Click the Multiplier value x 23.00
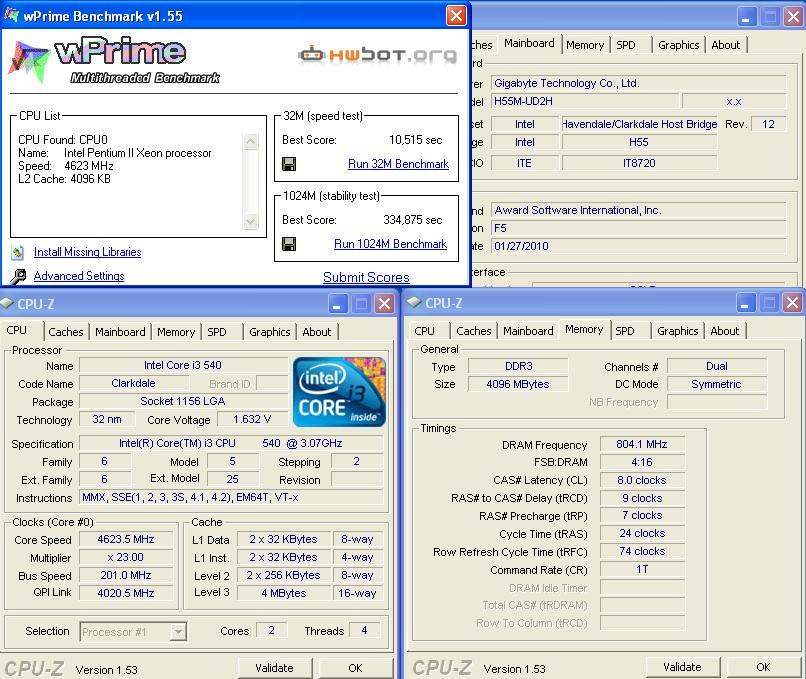 click(126, 557)
